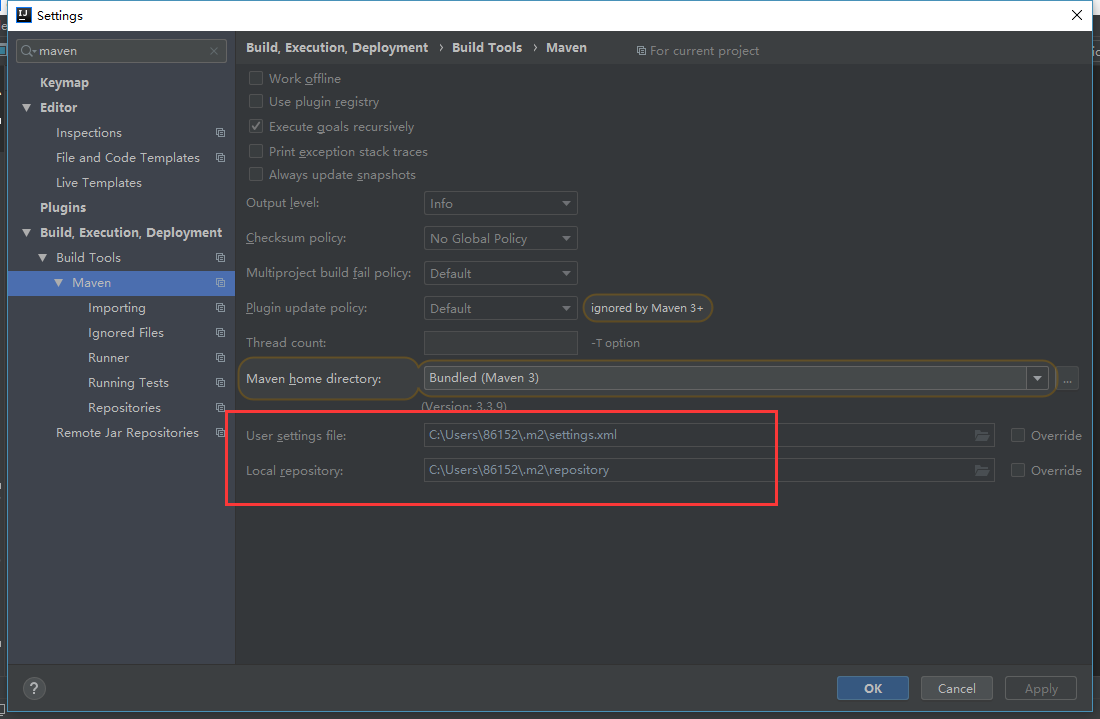Click the search magnifier icon in sidebar
The width and height of the screenshot is (1100, 719).
coord(28,51)
